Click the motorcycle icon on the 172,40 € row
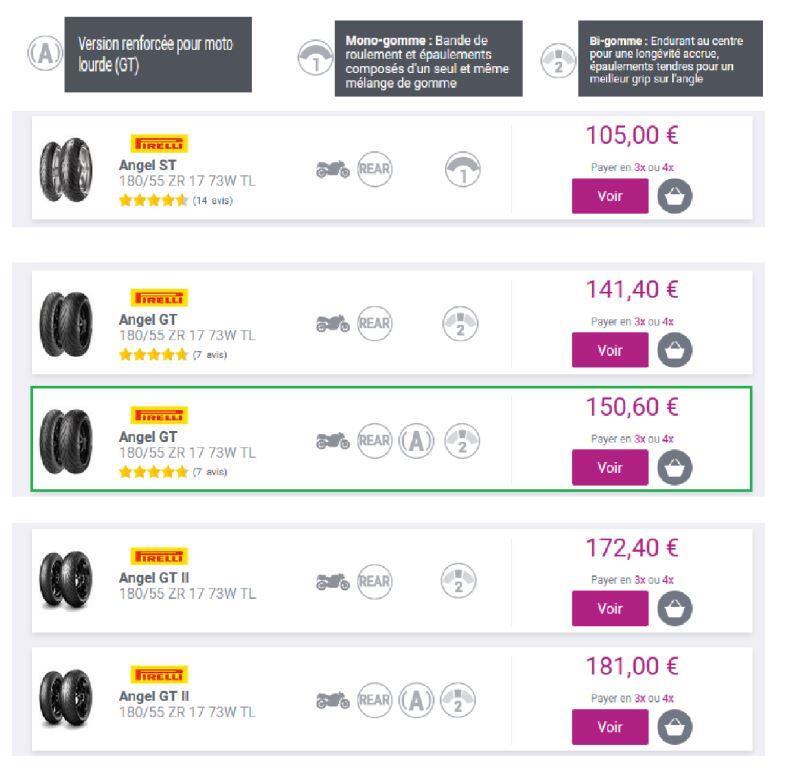Viewport: 785px width, 768px height. (333, 580)
